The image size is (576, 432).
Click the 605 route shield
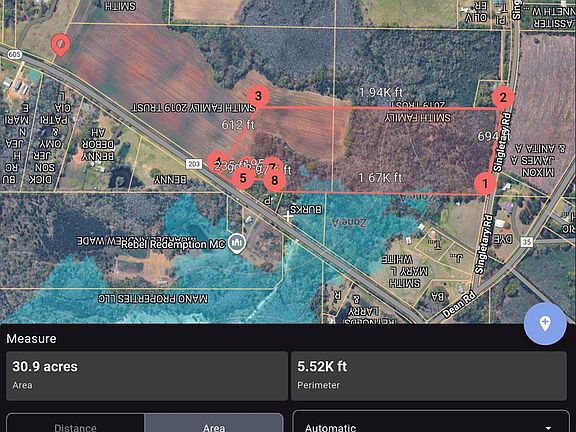coord(14,55)
